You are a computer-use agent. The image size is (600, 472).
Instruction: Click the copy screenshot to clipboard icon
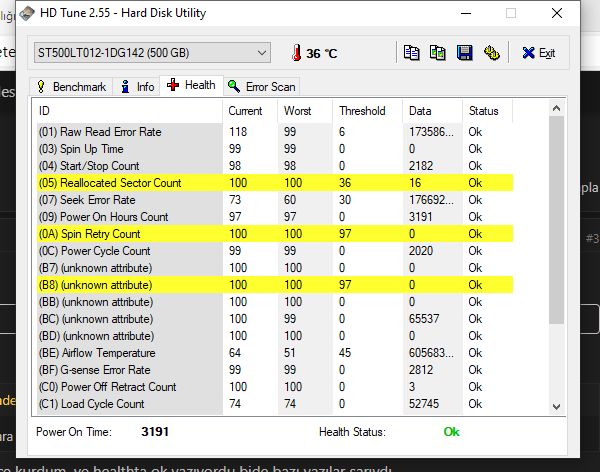coord(437,53)
